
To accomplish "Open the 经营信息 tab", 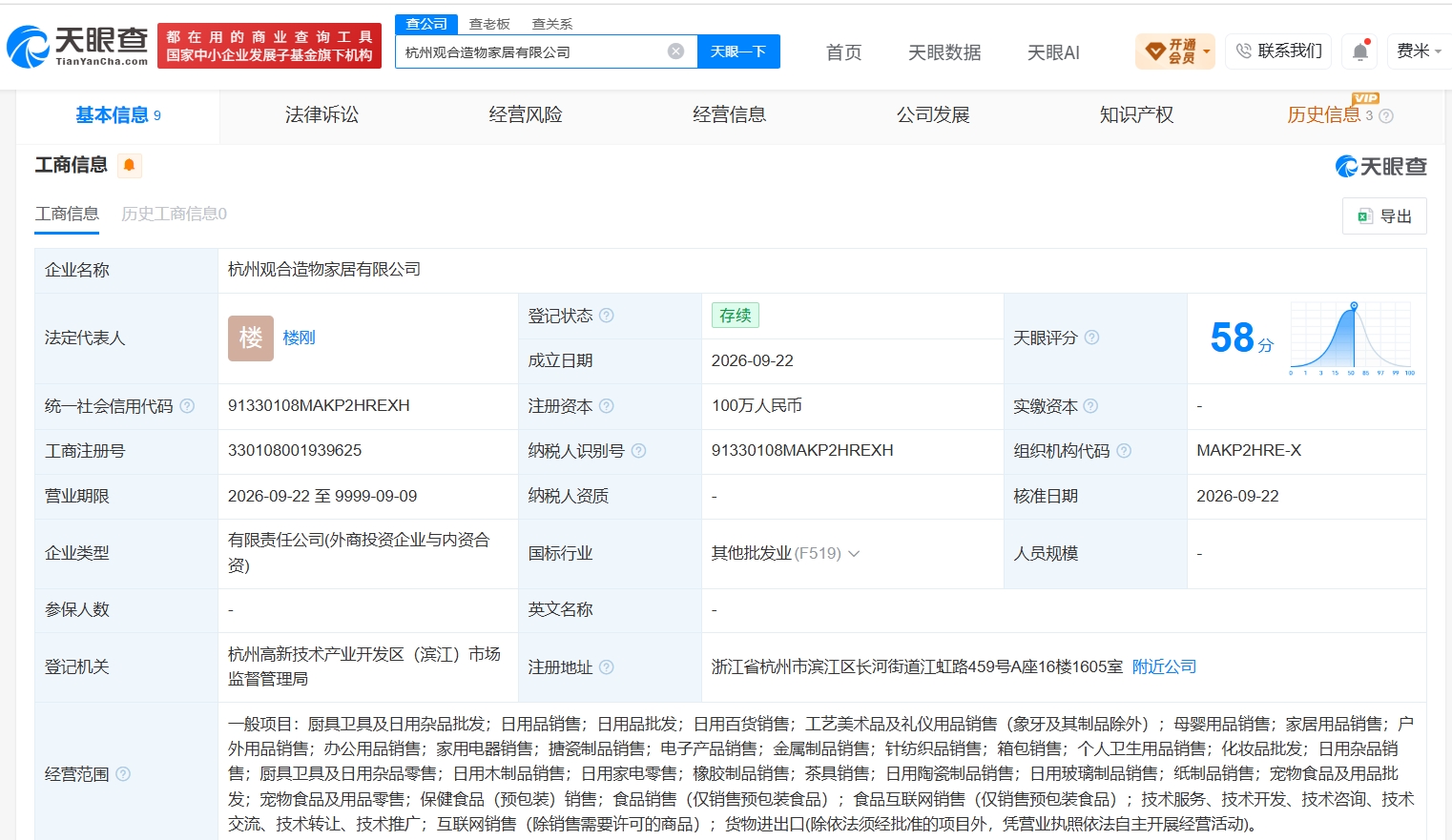I will pos(730,115).
